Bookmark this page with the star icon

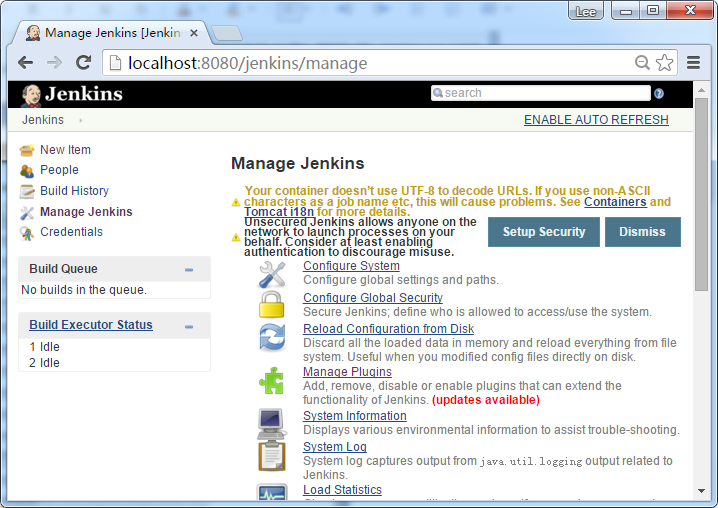[x=665, y=63]
